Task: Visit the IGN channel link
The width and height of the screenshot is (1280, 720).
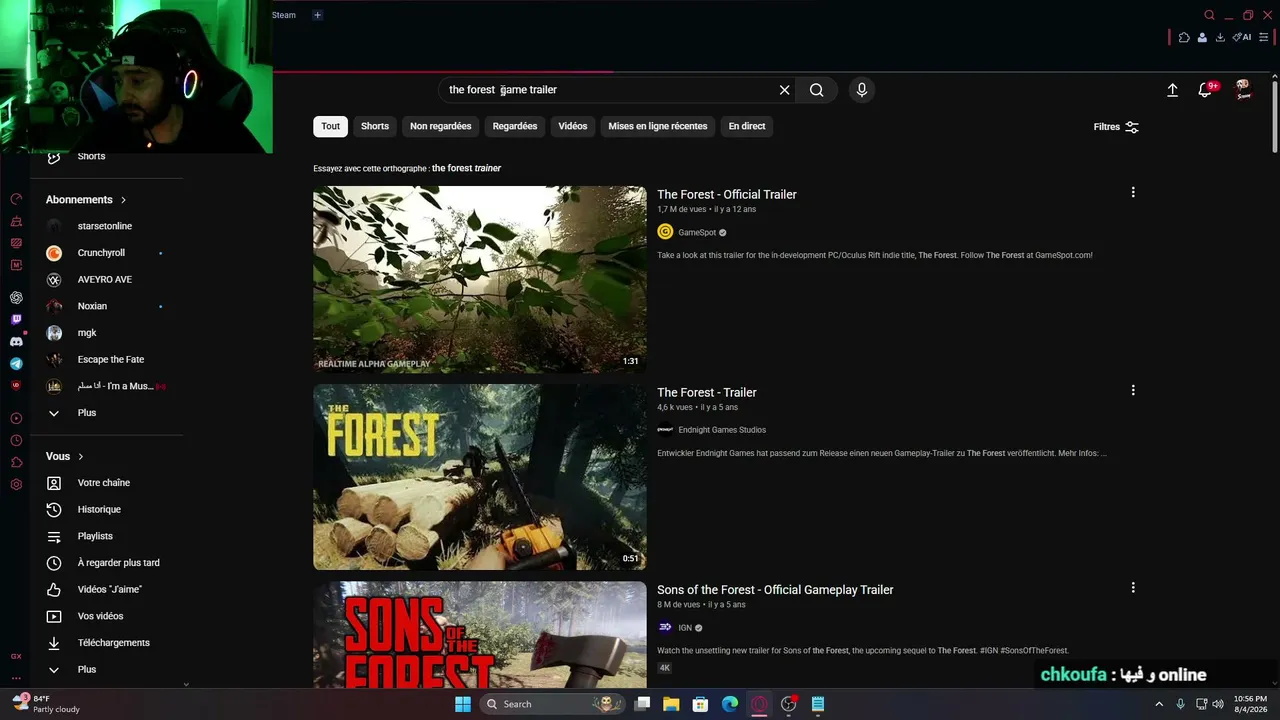Action: [685, 628]
